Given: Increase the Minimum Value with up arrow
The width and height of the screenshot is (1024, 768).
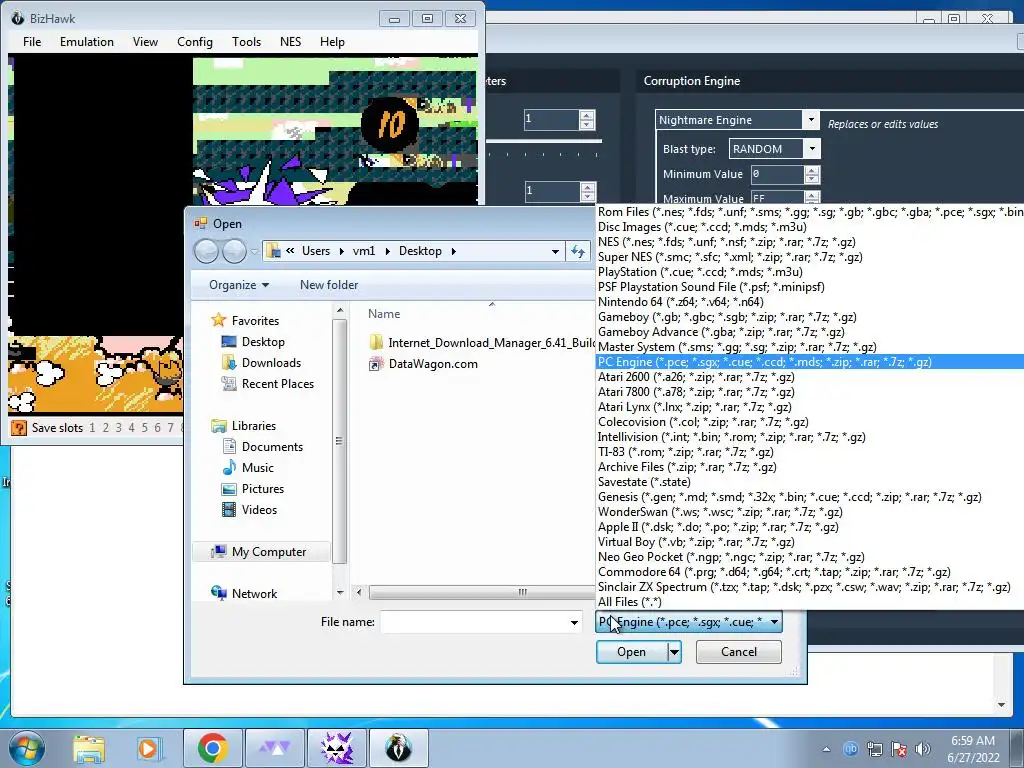Looking at the screenshot, I should coord(812,170).
